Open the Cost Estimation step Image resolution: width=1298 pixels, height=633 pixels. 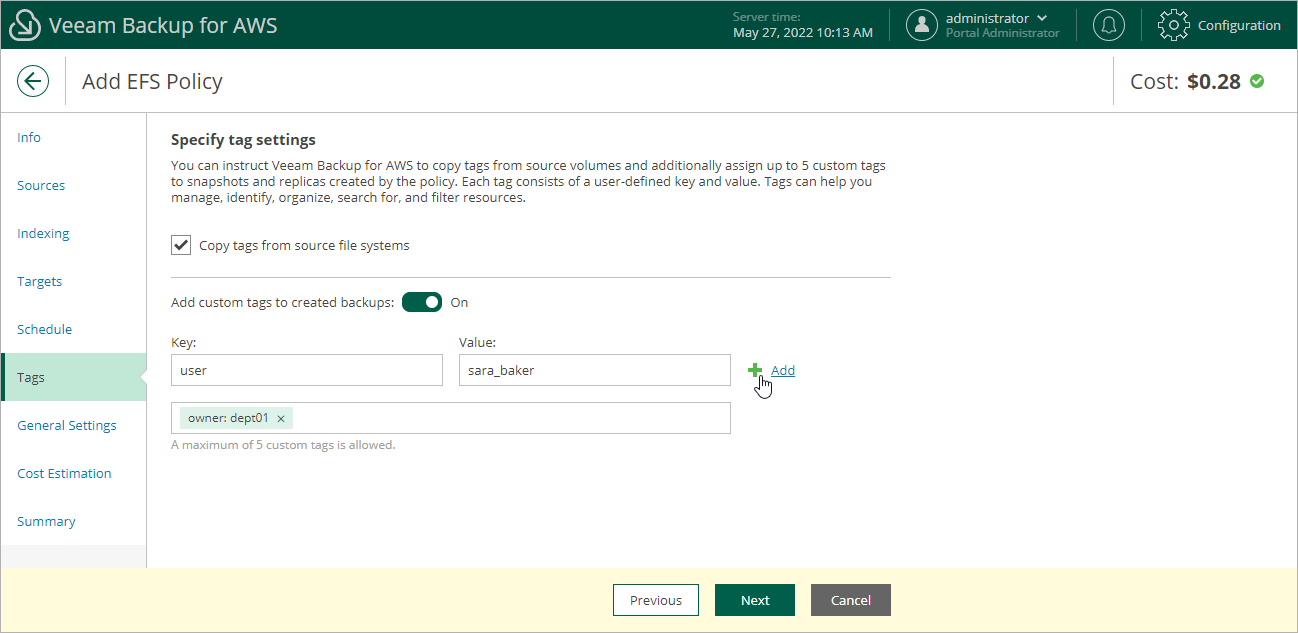(x=65, y=473)
